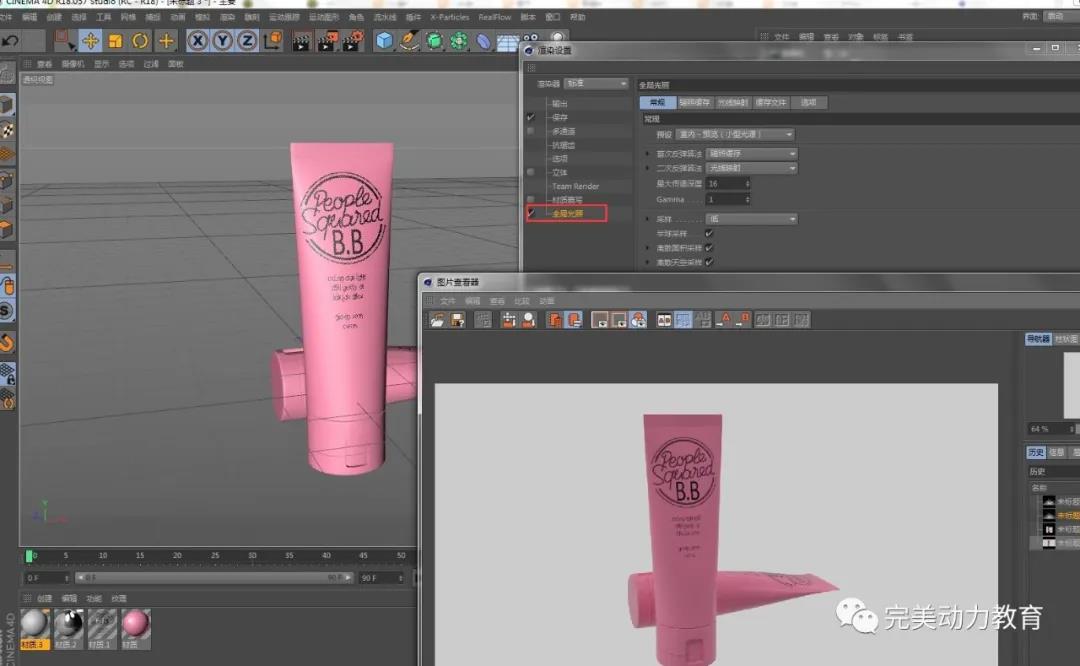Select 全局光照 in render settings list
Screen dimensions: 1080x666
(567, 213)
